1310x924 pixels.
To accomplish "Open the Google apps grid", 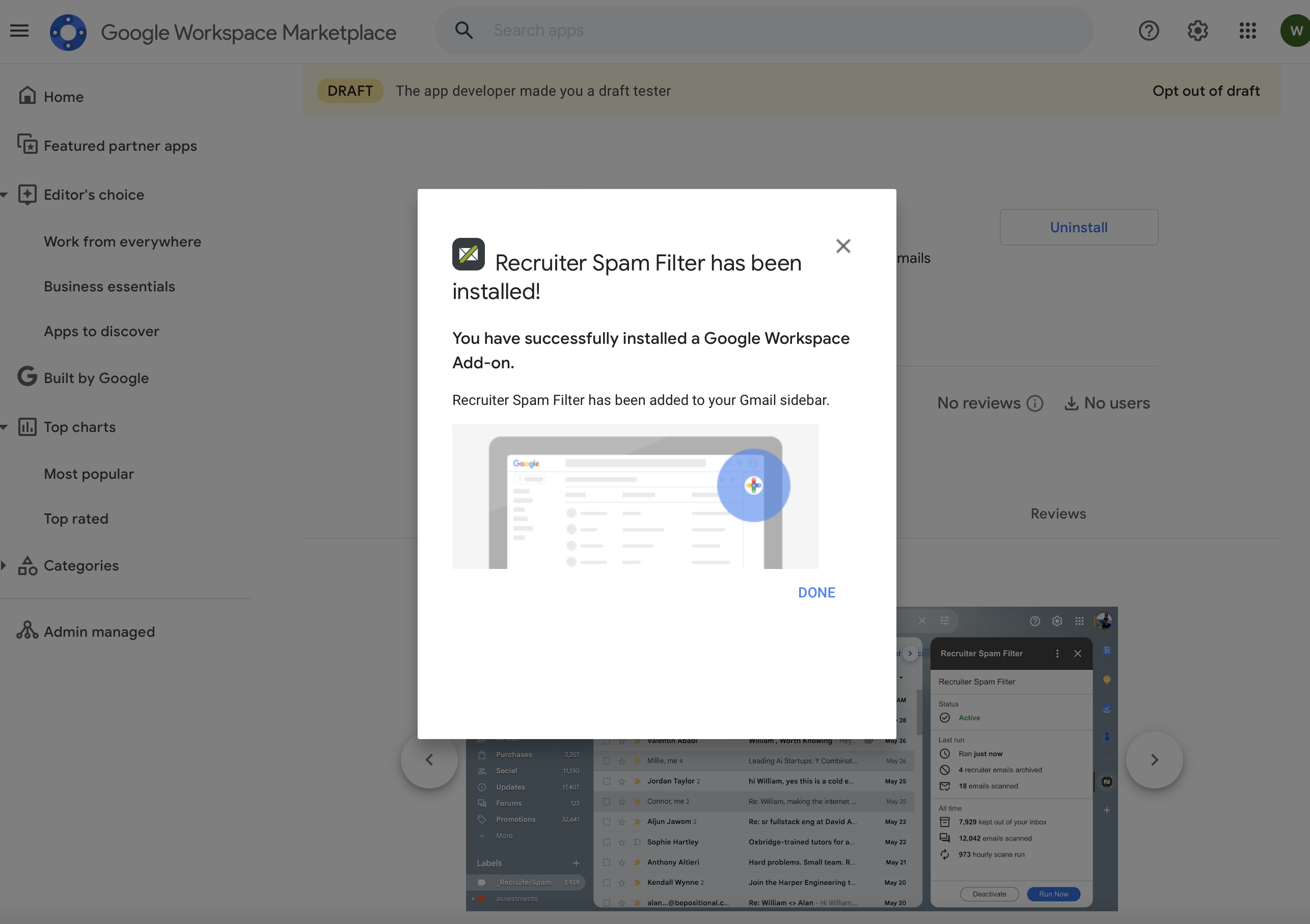I will pyautogui.click(x=1247, y=31).
